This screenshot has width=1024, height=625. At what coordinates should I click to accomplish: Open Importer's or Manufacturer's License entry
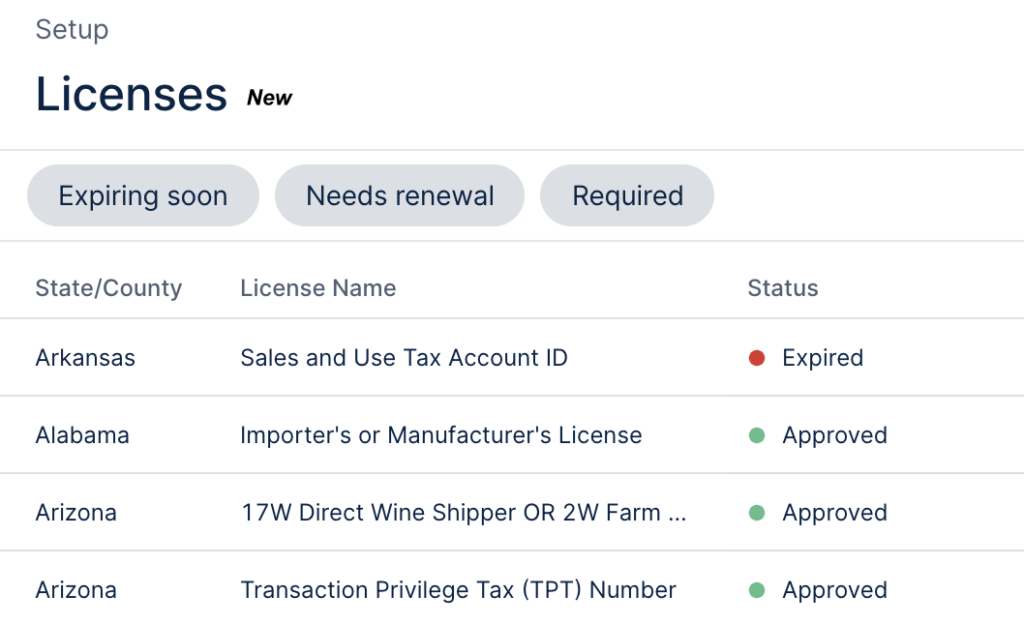click(x=441, y=436)
